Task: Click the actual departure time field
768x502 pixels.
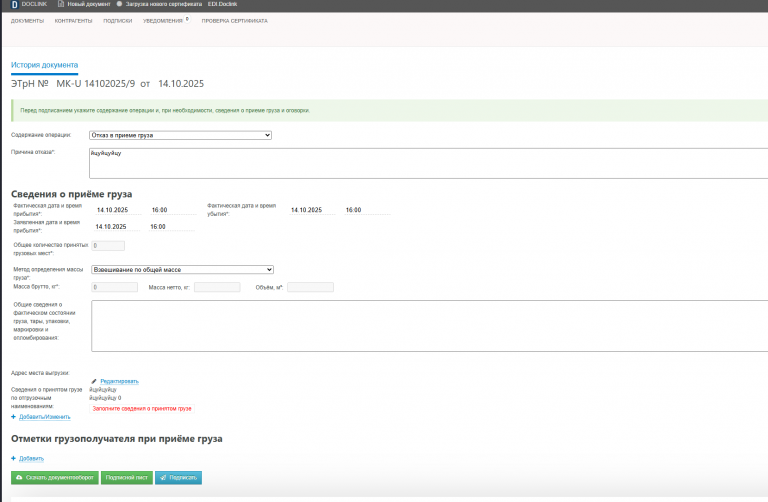Action: click(x=367, y=210)
